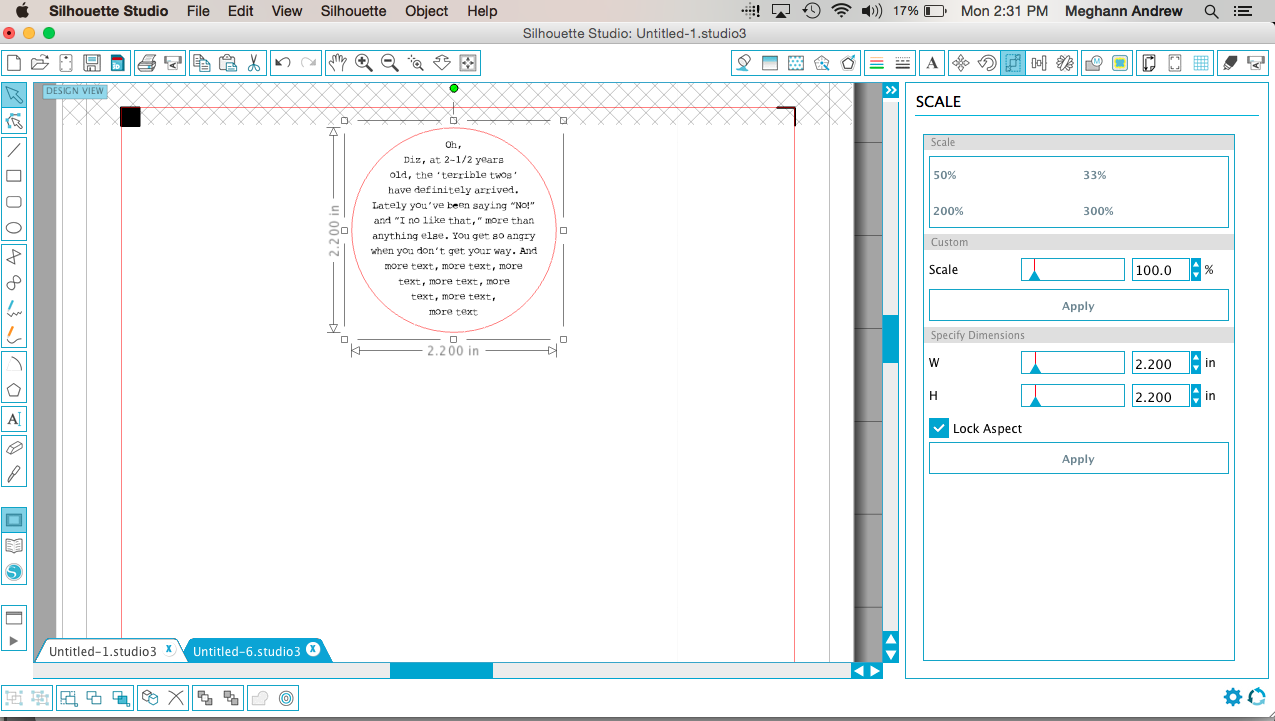Open the fill color paint bucket panel
Viewport: 1275px width, 721px height.
point(743,63)
